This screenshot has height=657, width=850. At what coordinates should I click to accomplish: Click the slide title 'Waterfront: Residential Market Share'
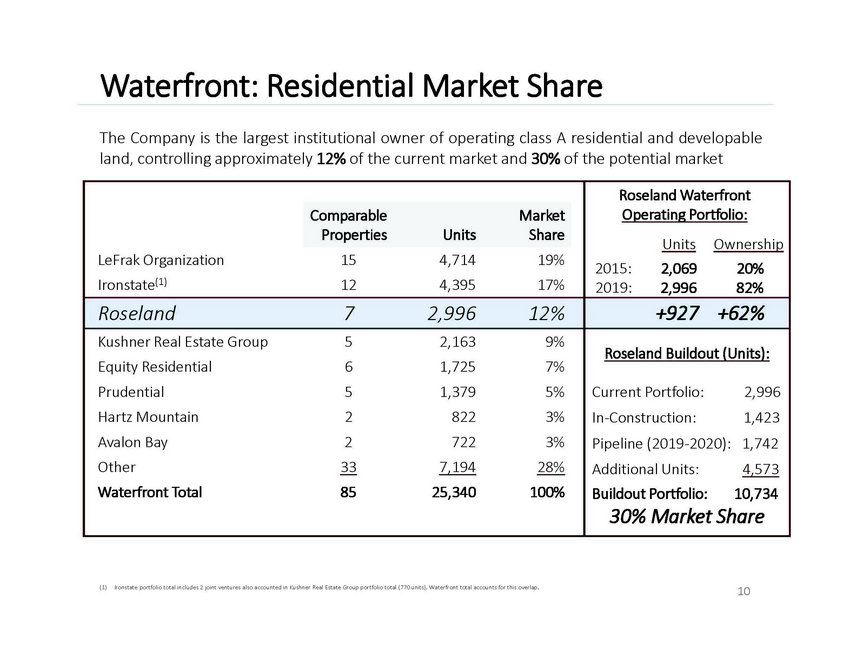(x=351, y=86)
